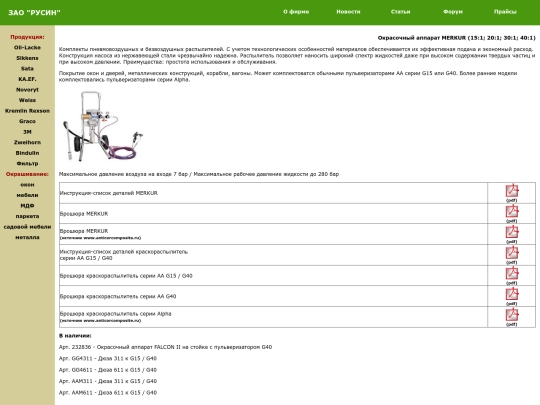Open the О фирме menu item
The image size is (540, 405).
click(x=296, y=12)
